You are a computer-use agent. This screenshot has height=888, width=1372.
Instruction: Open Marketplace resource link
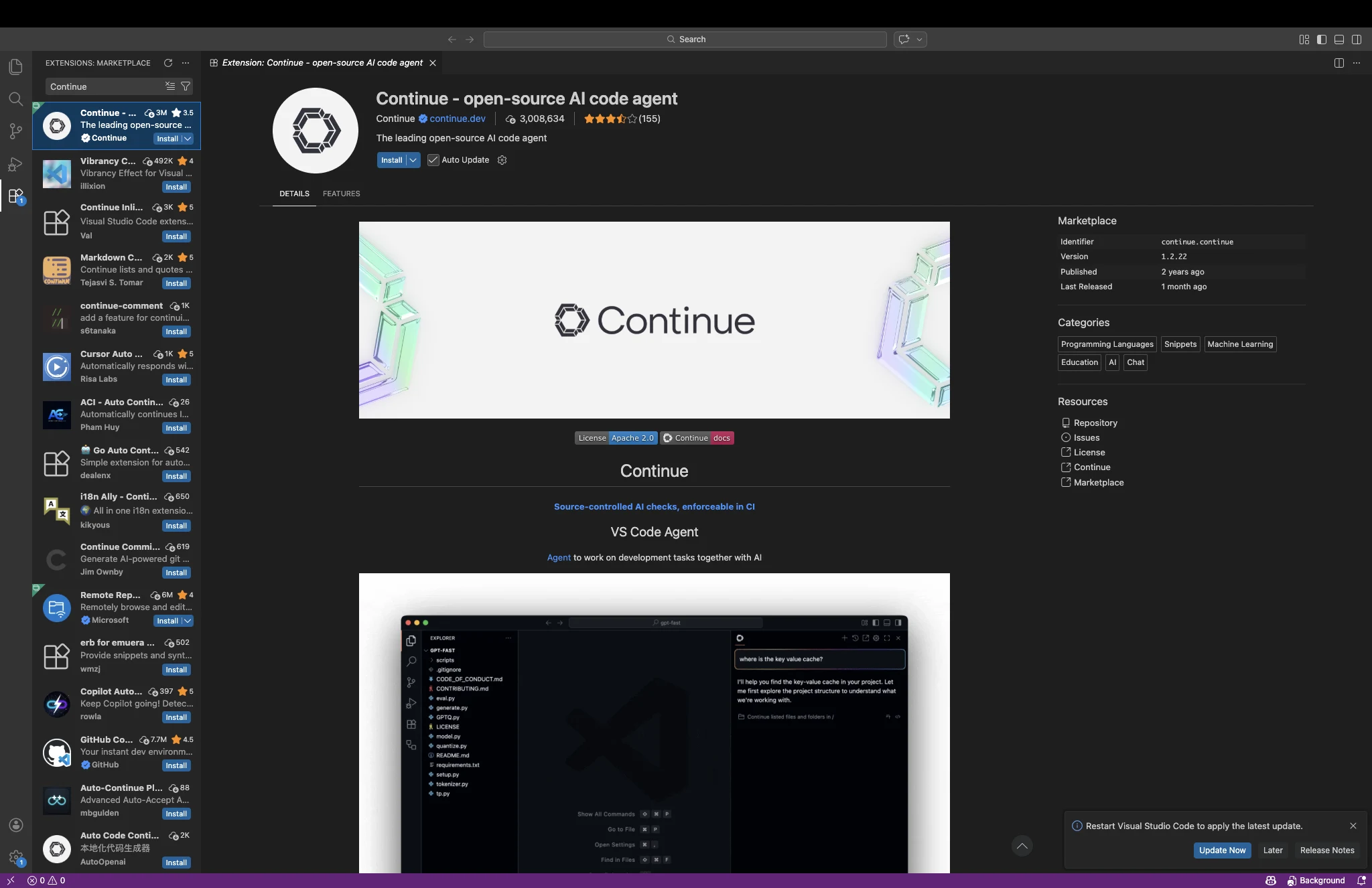(x=1099, y=482)
